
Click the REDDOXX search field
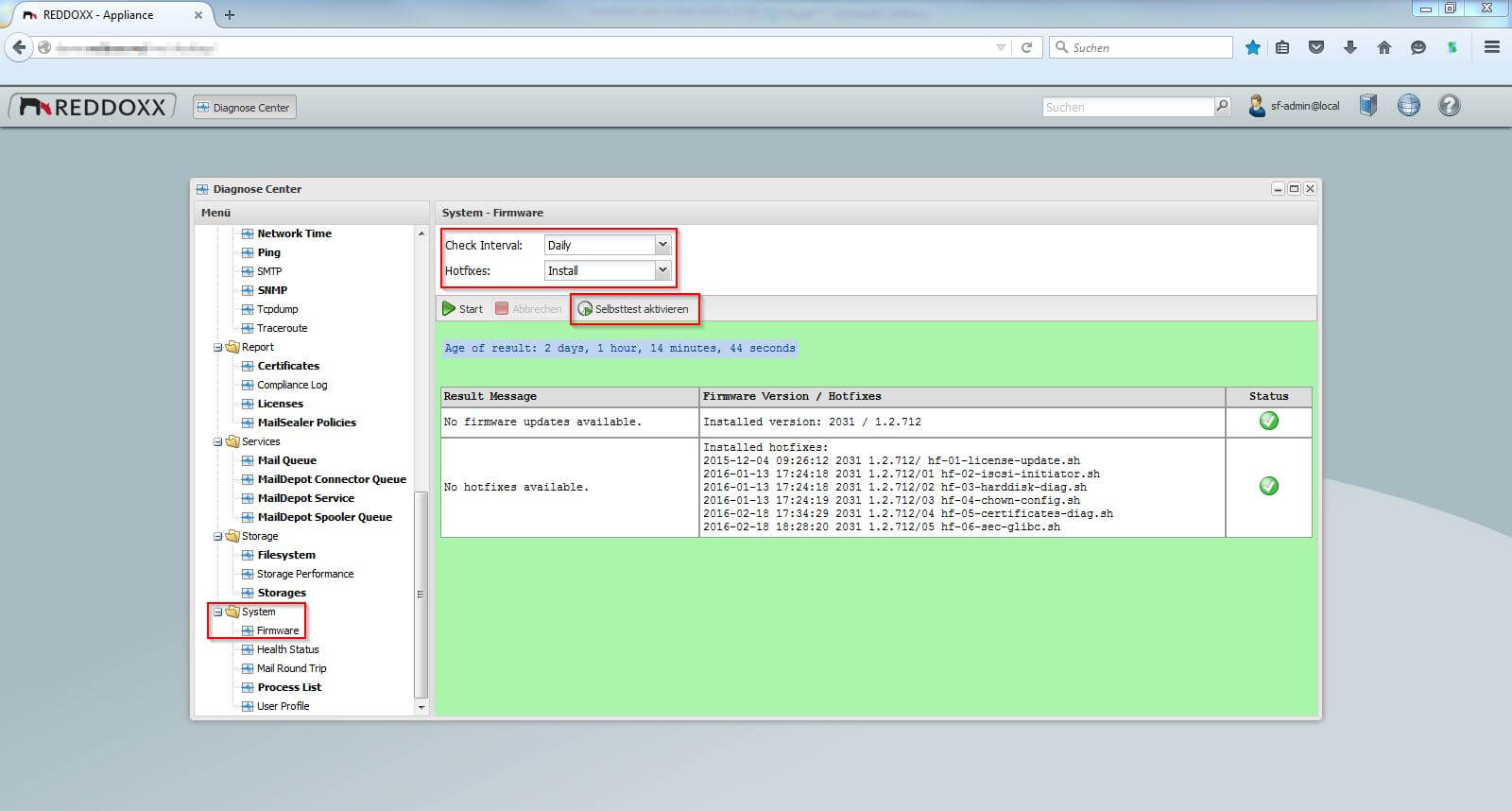point(1127,107)
